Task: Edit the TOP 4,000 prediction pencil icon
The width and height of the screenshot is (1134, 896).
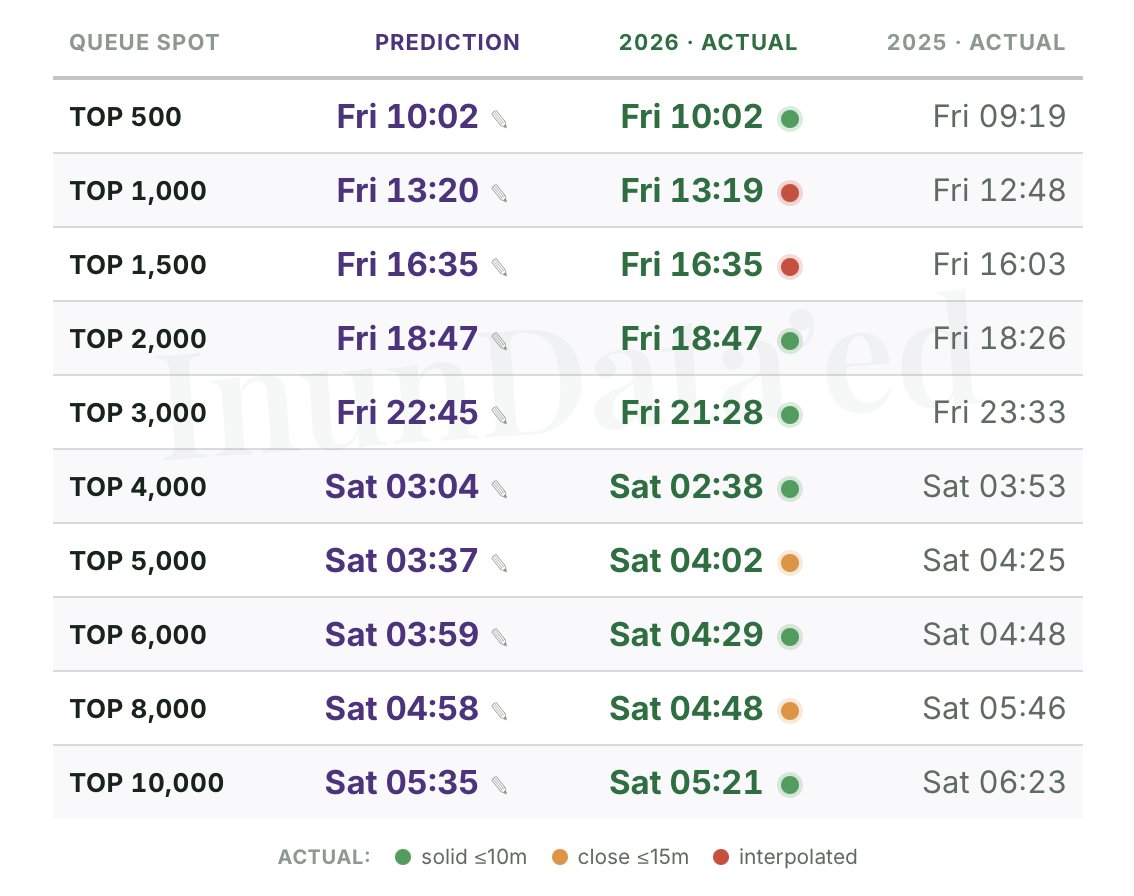Action: pyautogui.click(x=499, y=489)
